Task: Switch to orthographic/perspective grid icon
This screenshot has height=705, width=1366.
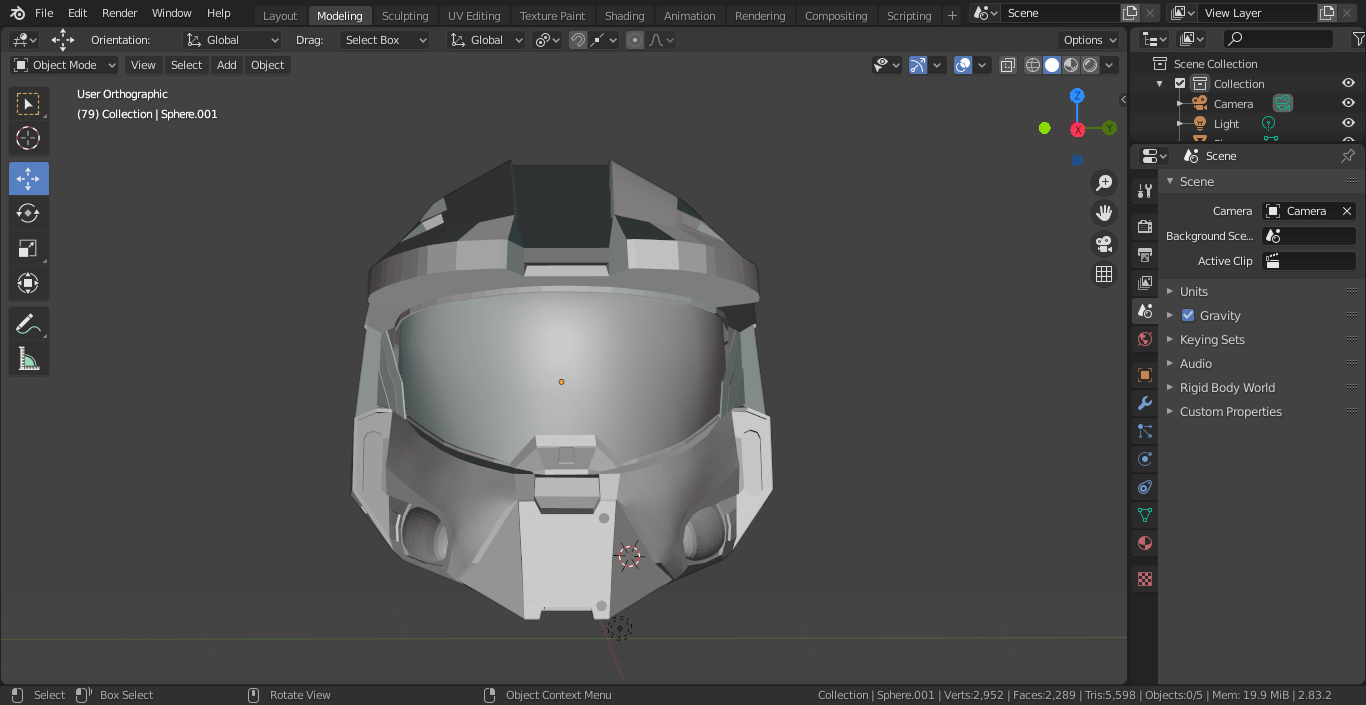Action: click(x=1104, y=274)
